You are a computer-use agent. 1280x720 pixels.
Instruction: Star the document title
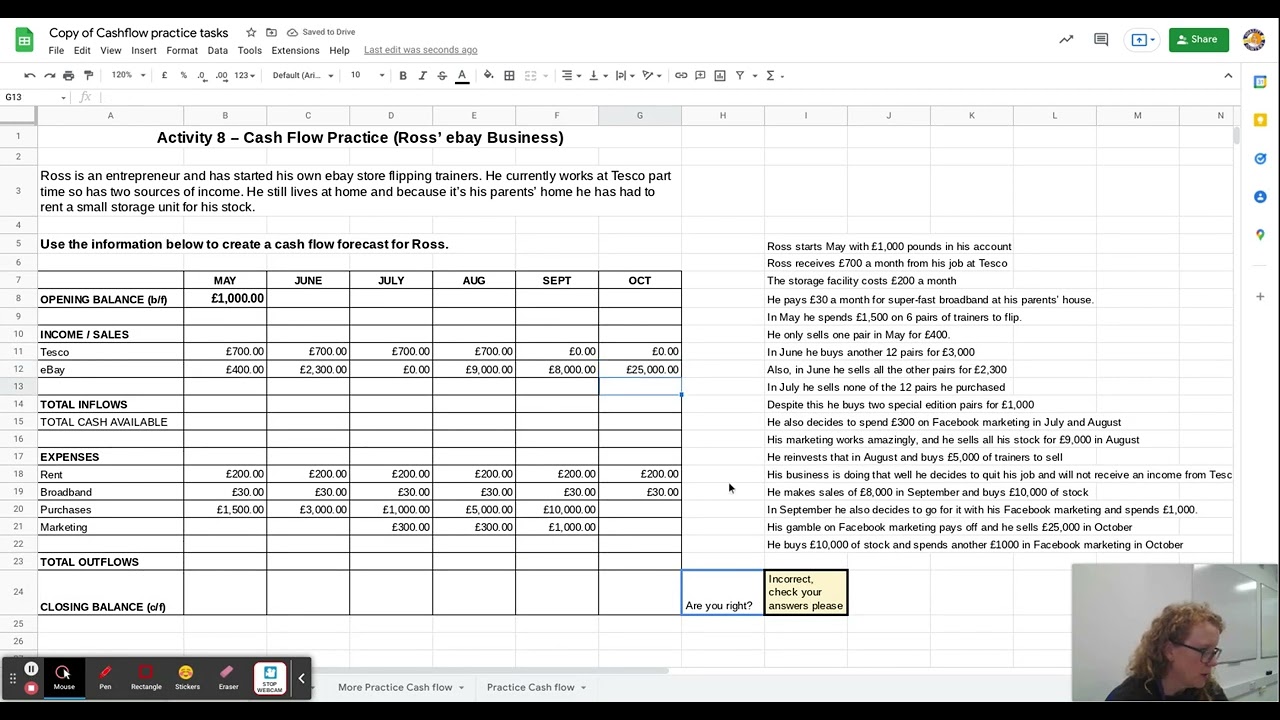pos(251,32)
